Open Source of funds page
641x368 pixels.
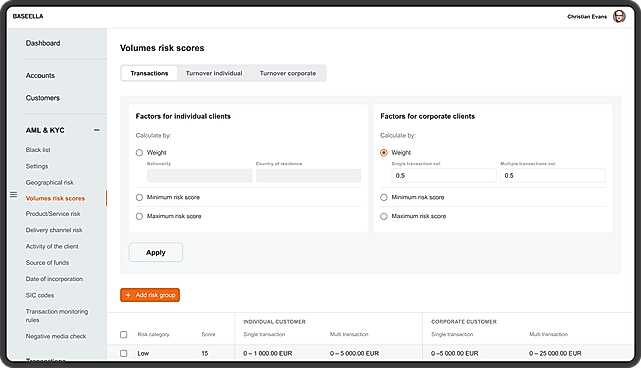click(47, 263)
